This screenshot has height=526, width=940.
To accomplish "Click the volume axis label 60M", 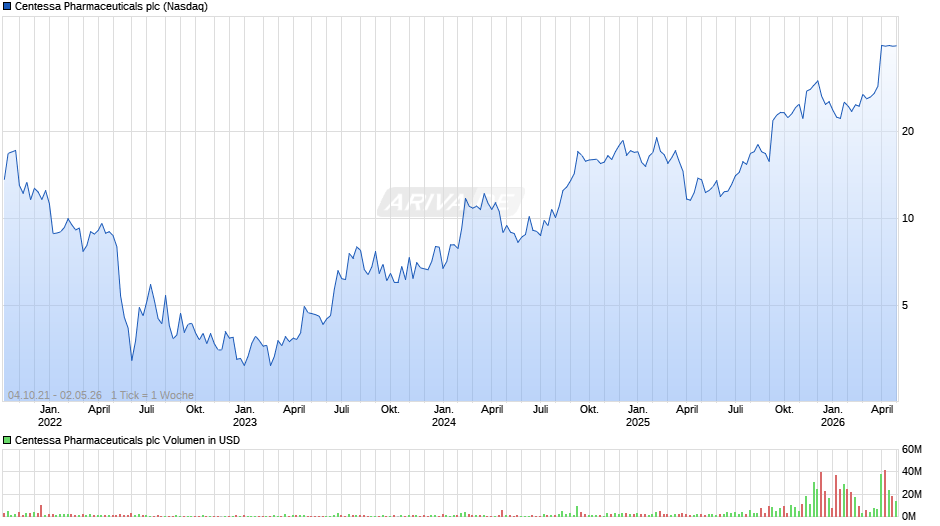I will (912, 449).
